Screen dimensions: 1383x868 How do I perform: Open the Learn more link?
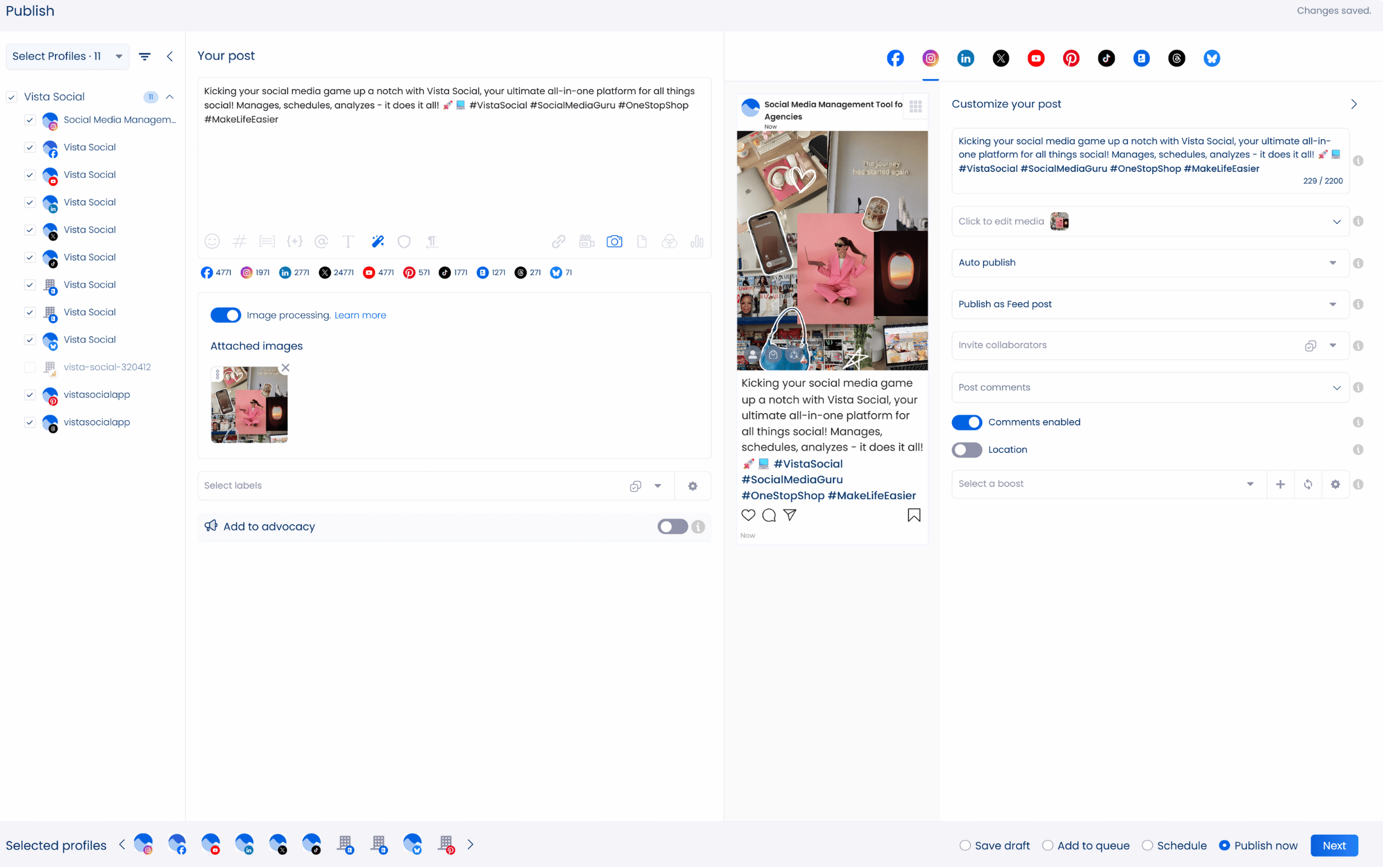(360, 315)
